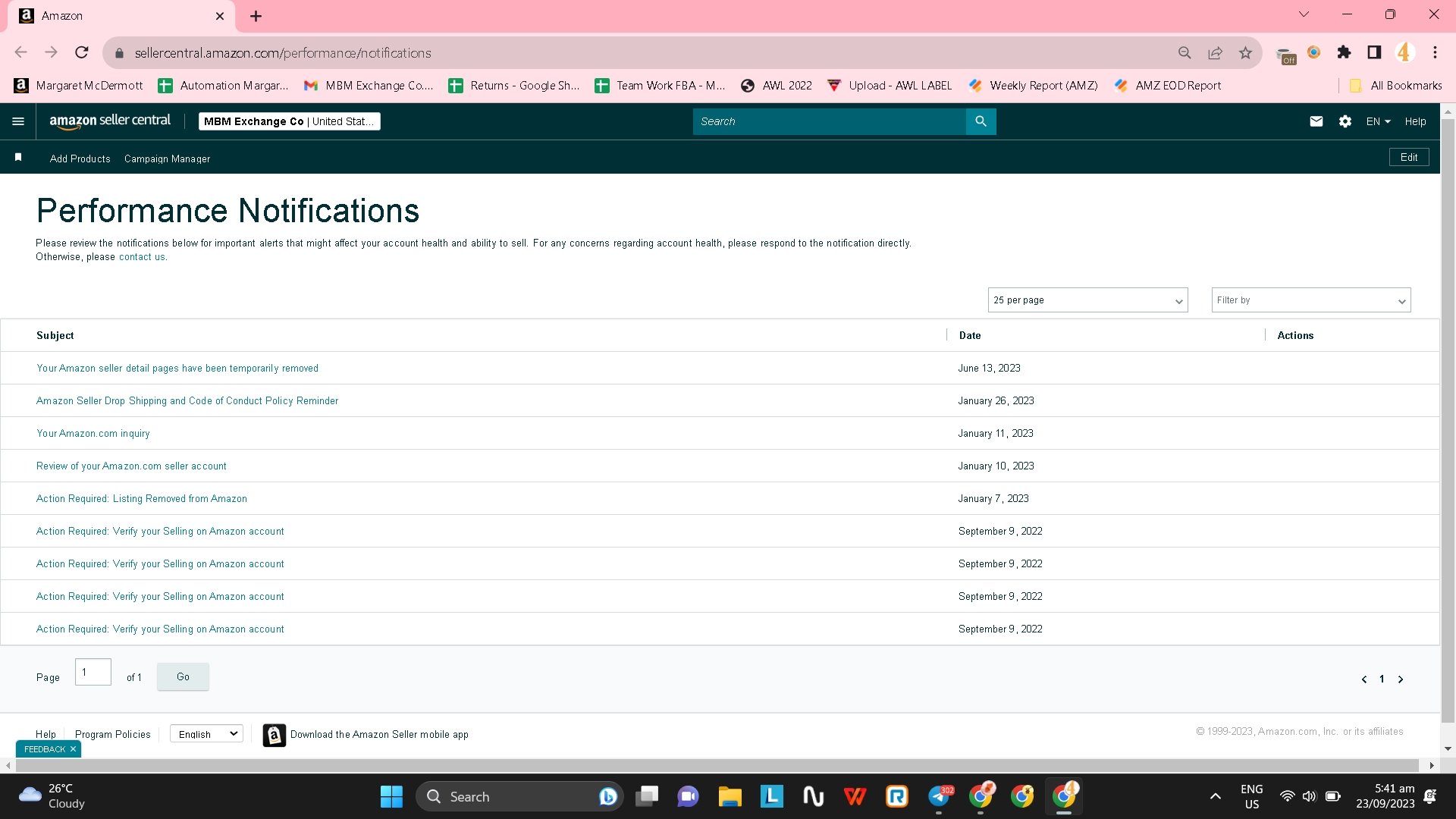Open 'seller detail pages have been temporarily removed' notification

pyautogui.click(x=177, y=369)
